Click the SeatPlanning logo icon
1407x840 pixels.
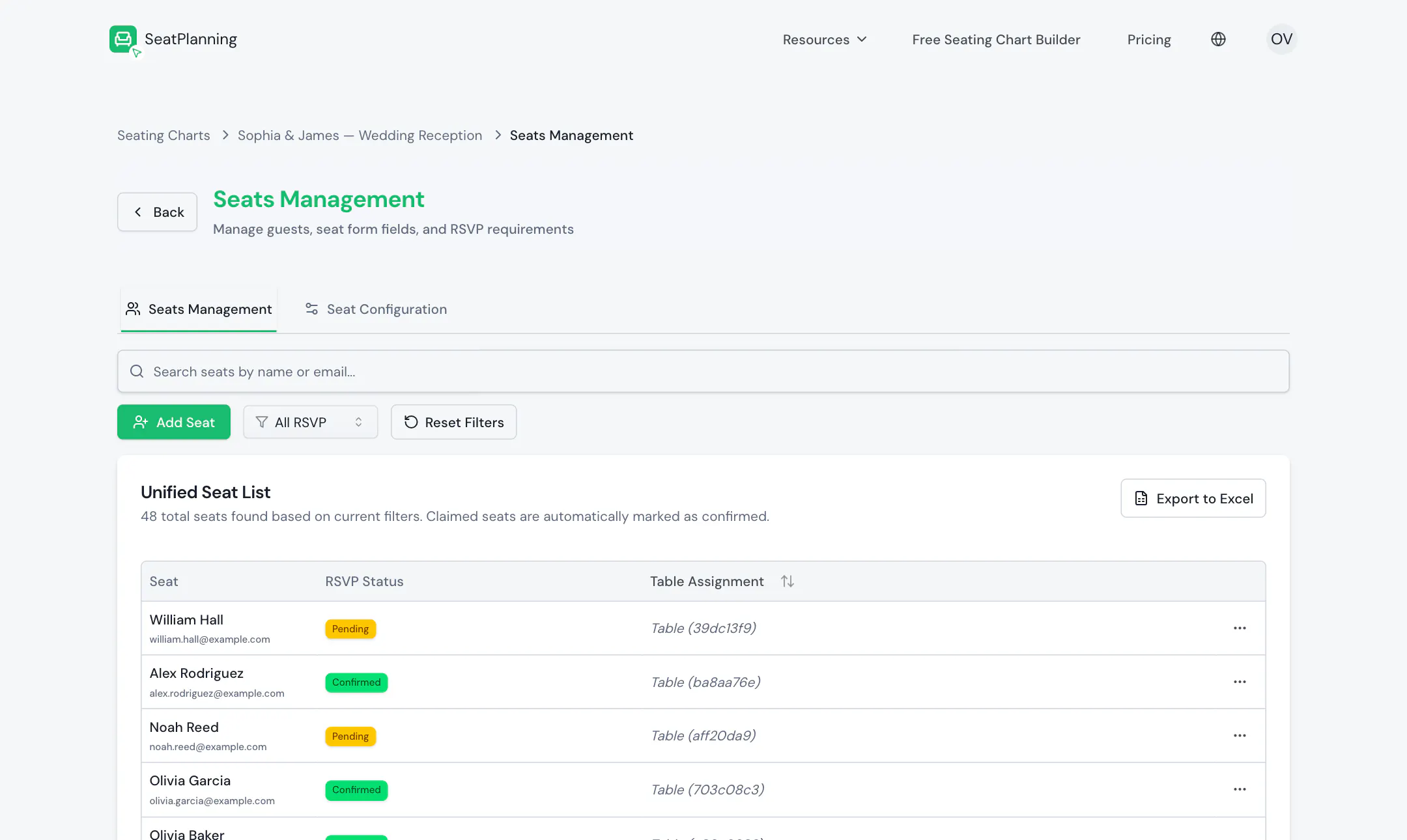tap(123, 40)
